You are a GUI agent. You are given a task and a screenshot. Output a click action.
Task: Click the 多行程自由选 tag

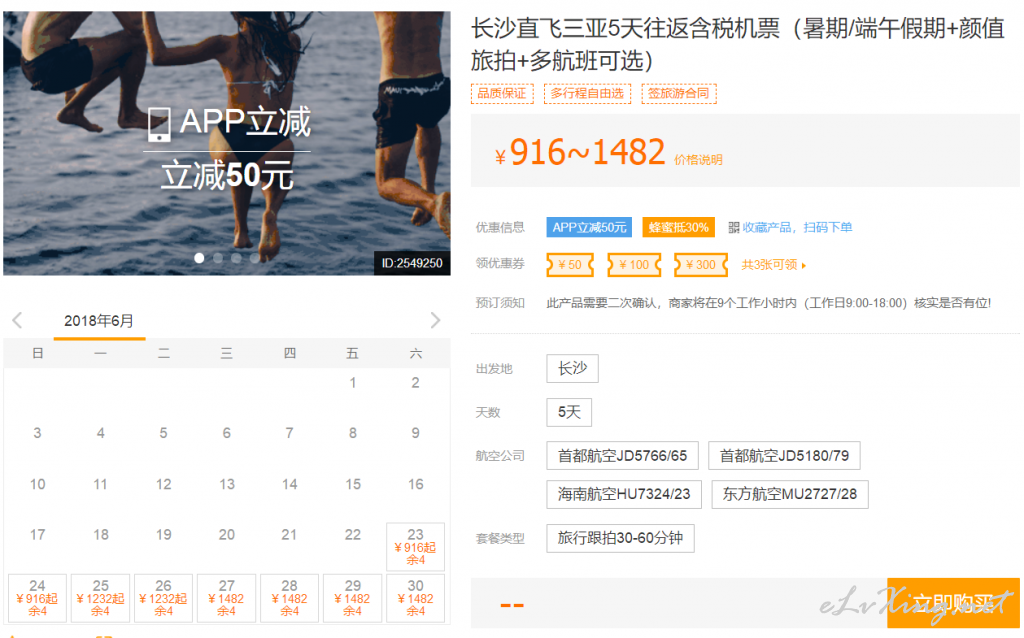[x=587, y=93]
